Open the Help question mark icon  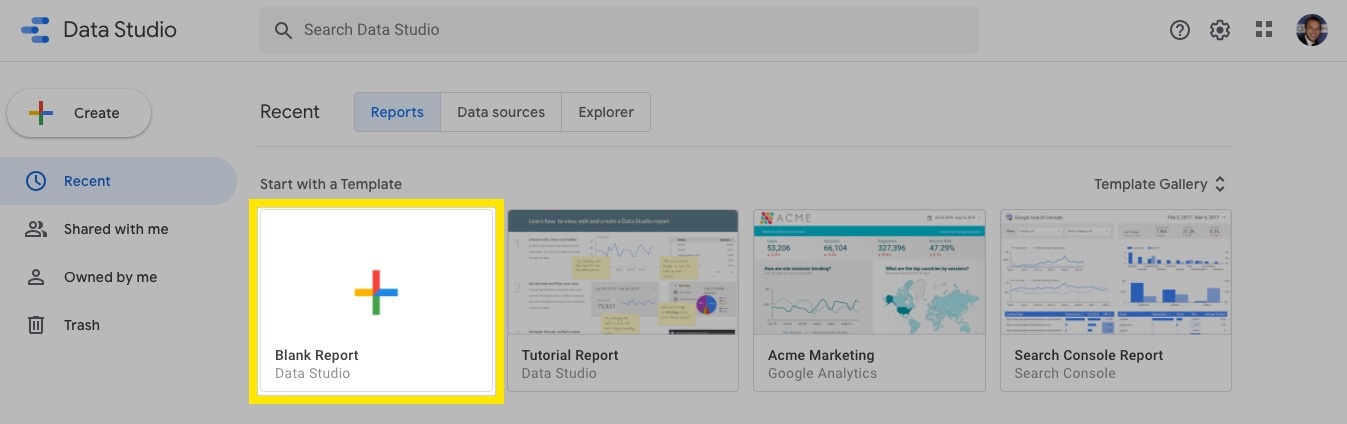[x=1180, y=30]
